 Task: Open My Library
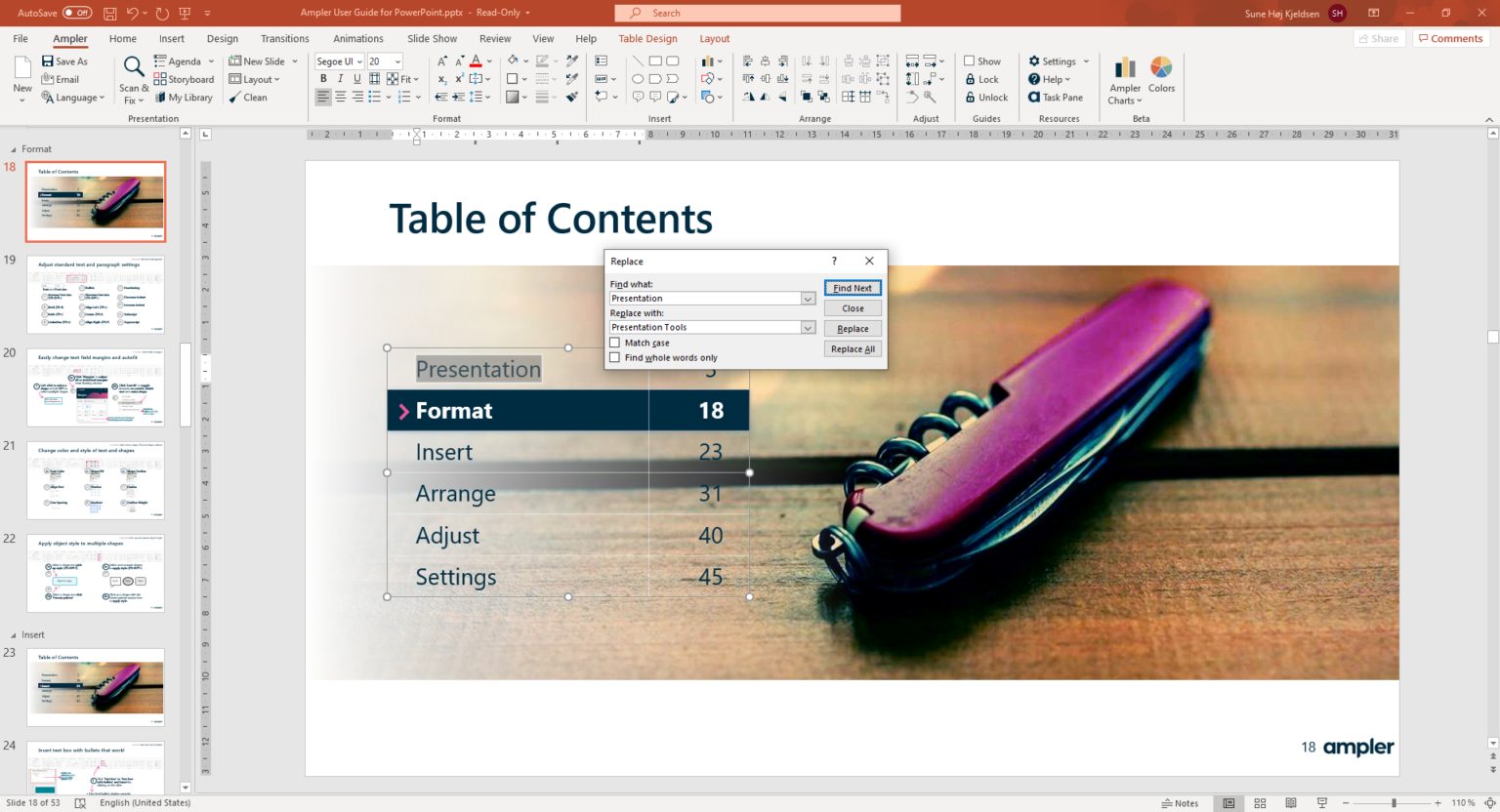coord(184,97)
